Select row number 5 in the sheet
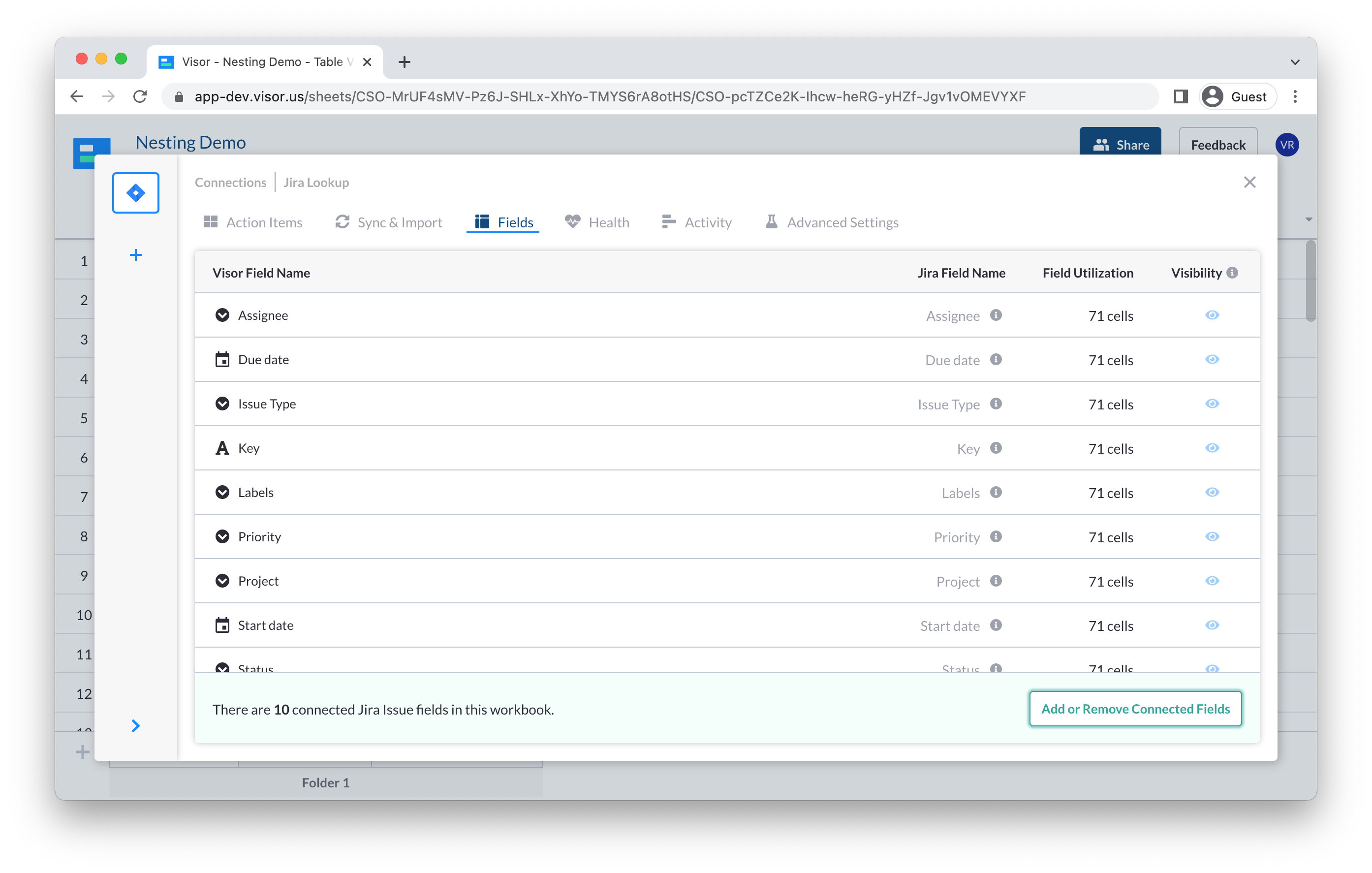The height and width of the screenshot is (873, 1372). click(84, 418)
